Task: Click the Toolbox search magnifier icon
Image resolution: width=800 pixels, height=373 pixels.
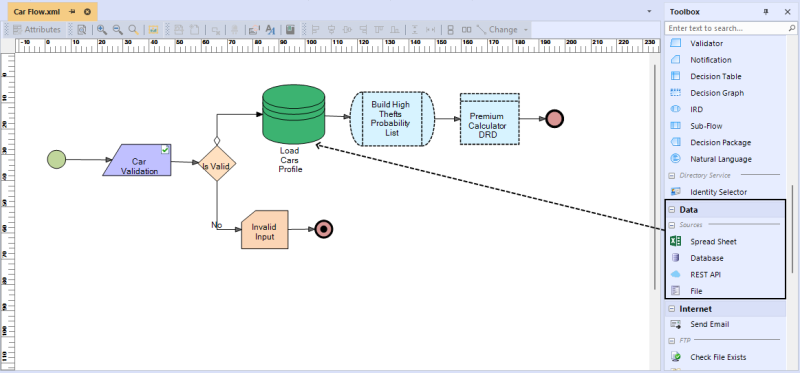Action: pyautogui.click(x=791, y=28)
